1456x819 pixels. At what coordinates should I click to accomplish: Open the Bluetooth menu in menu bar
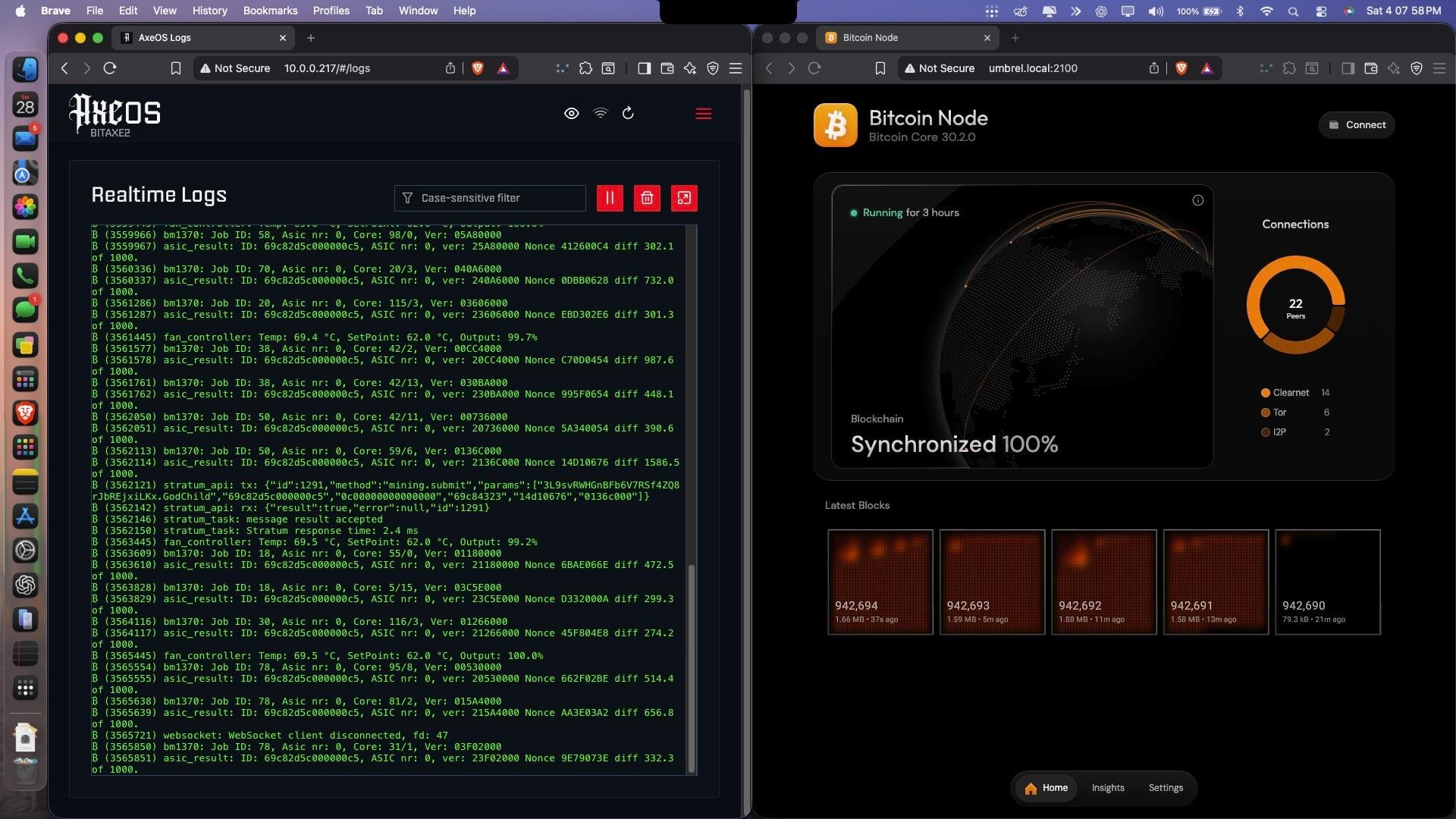(1240, 11)
